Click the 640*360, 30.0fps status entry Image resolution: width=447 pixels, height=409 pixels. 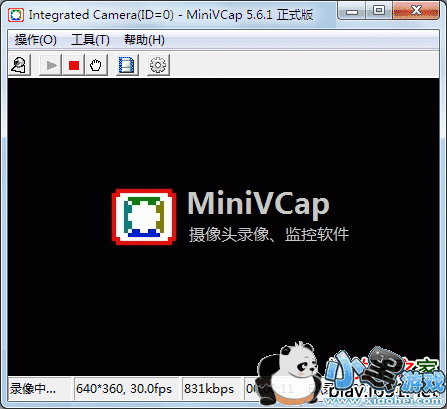pyautogui.click(x=124, y=389)
